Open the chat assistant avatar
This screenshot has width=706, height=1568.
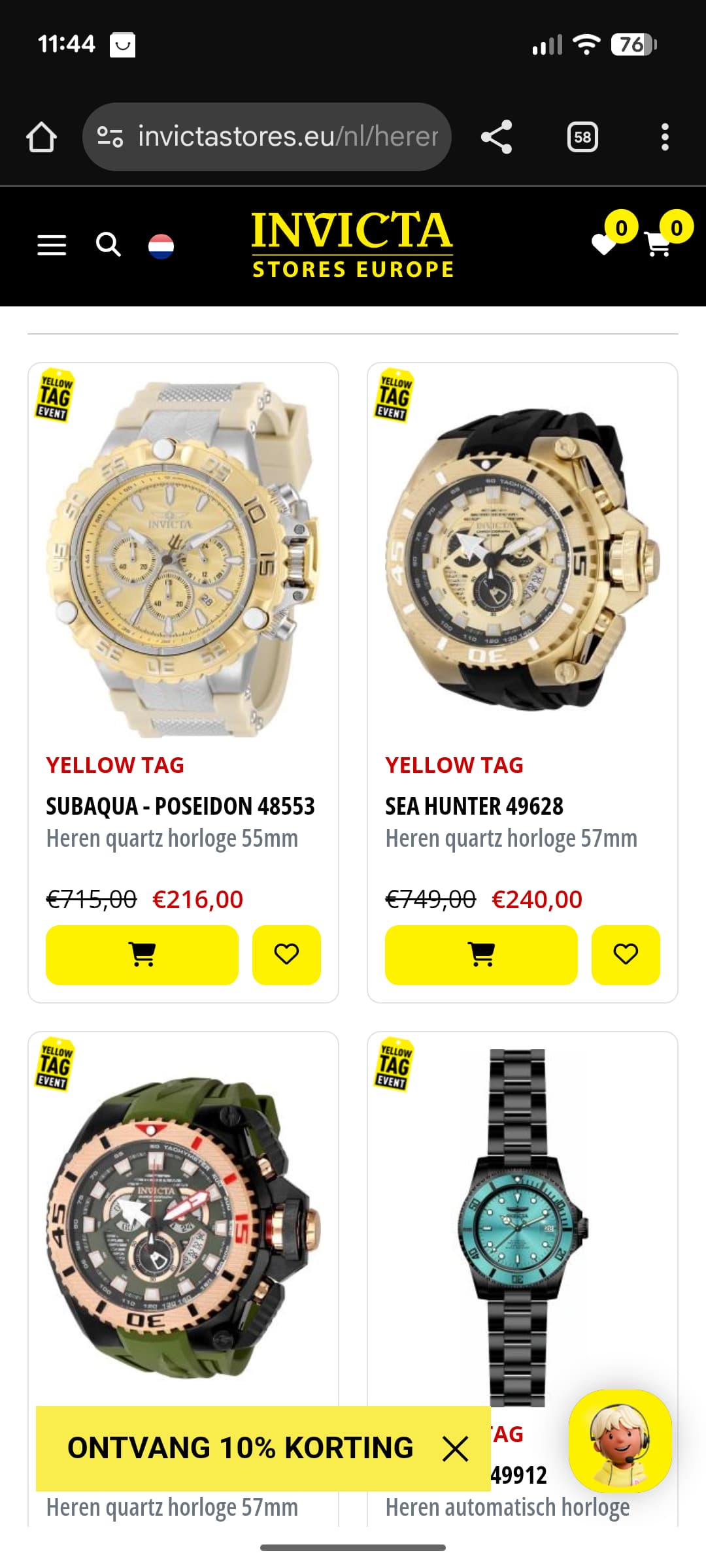(x=620, y=1441)
